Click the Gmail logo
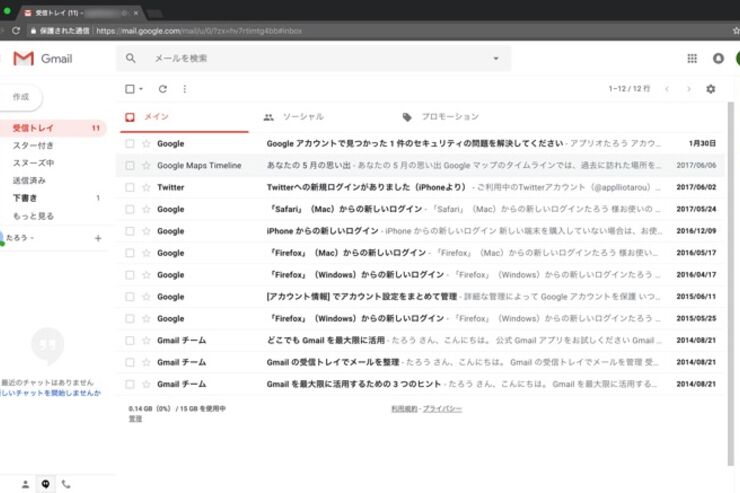The height and width of the screenshot is (493, 740). pos(43,58)
